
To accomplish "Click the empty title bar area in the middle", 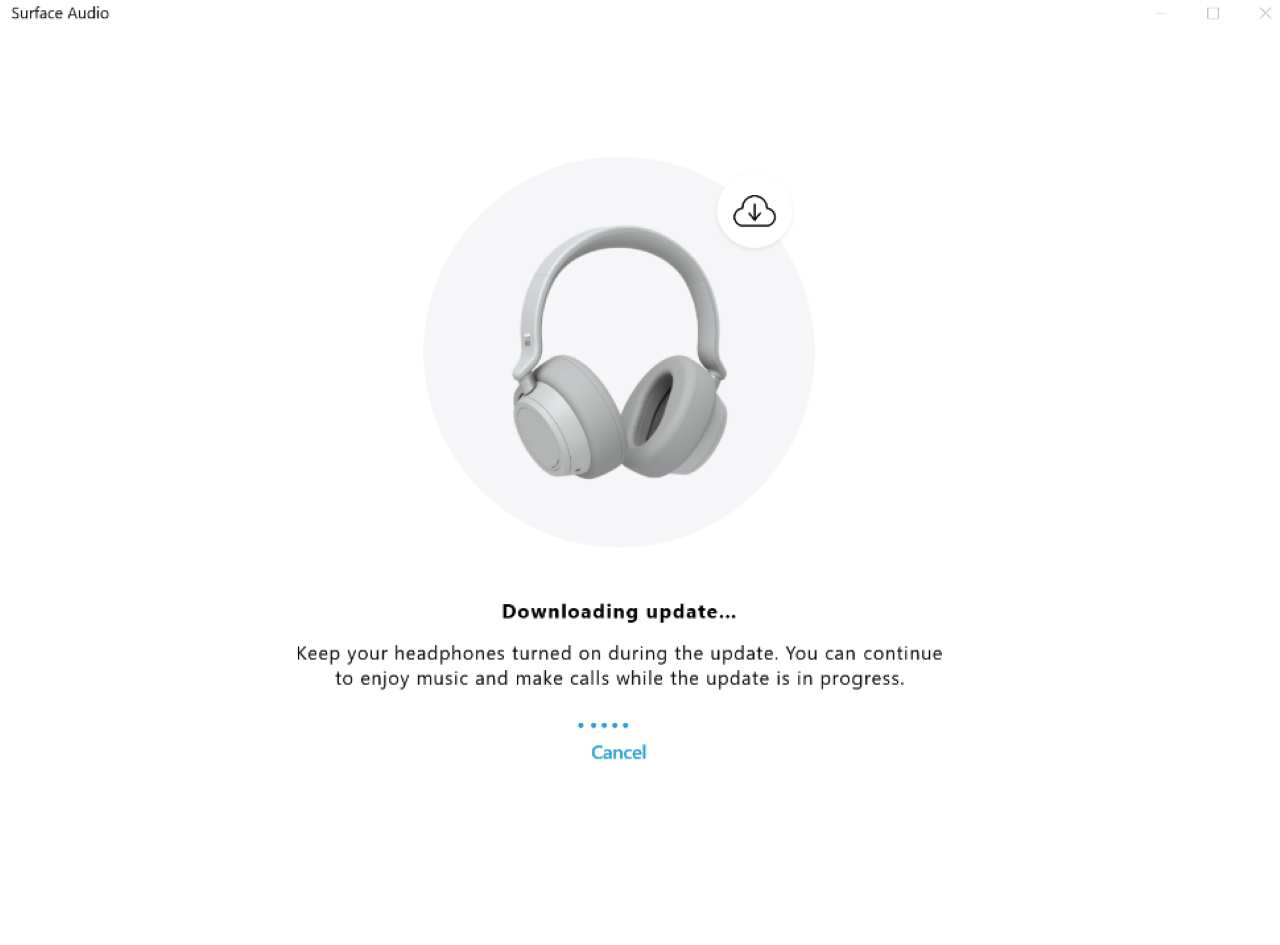I will pos(620,13).
